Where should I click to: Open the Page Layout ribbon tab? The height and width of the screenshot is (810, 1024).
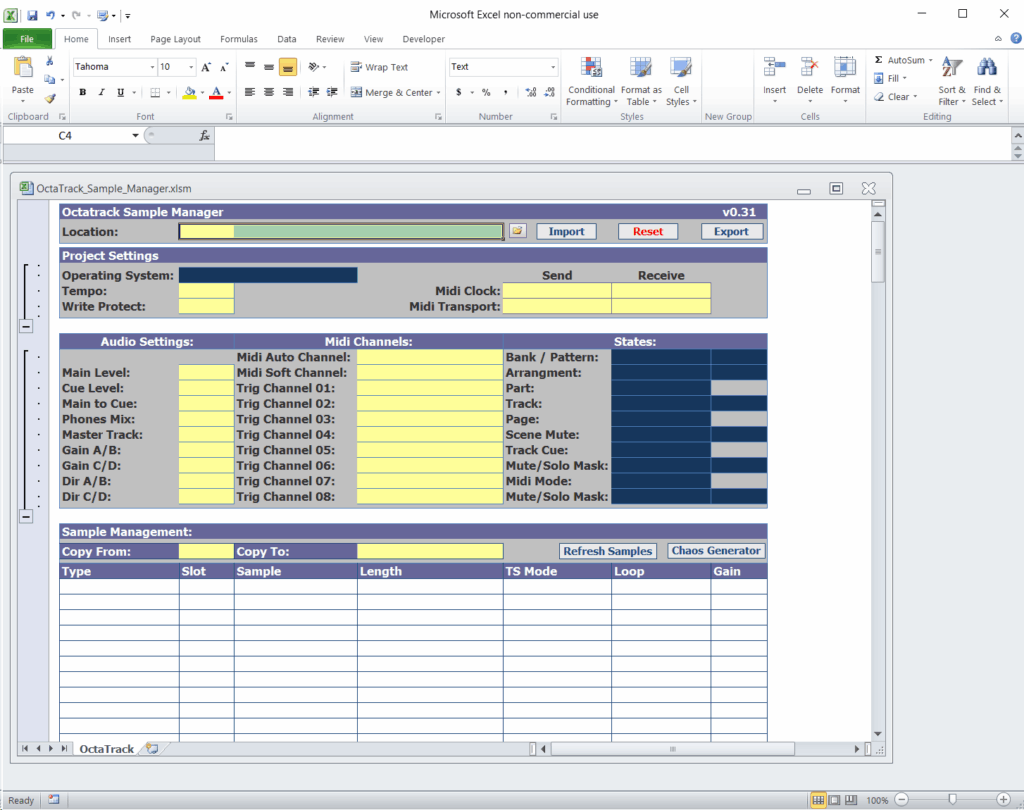pyautogui.click(x=175, y=39)
